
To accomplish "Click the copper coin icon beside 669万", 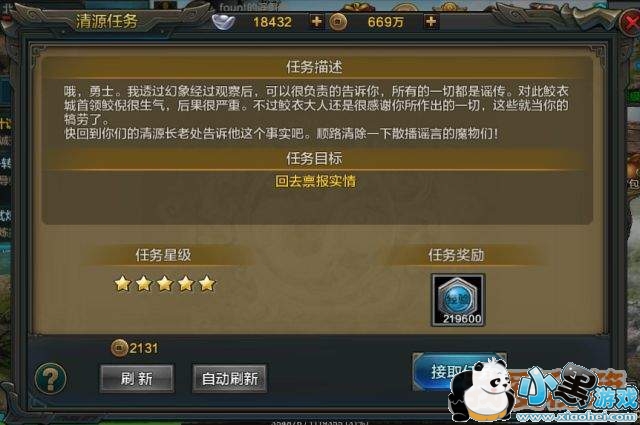I will click(x=338, y=22).
